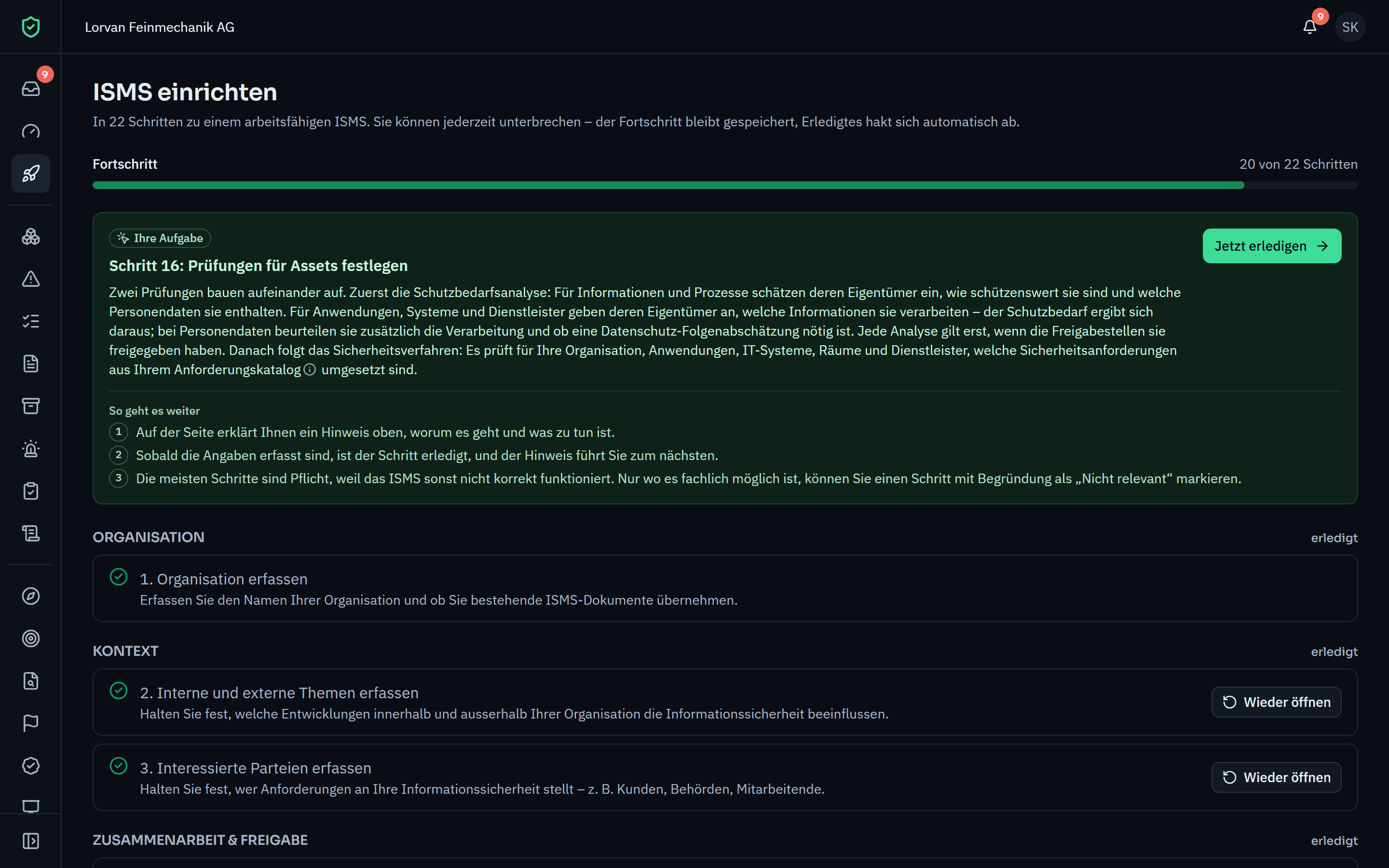The image size is (1389, 868).
Task: Open the checklist tasks icon
Action: [x=30, y=322]
